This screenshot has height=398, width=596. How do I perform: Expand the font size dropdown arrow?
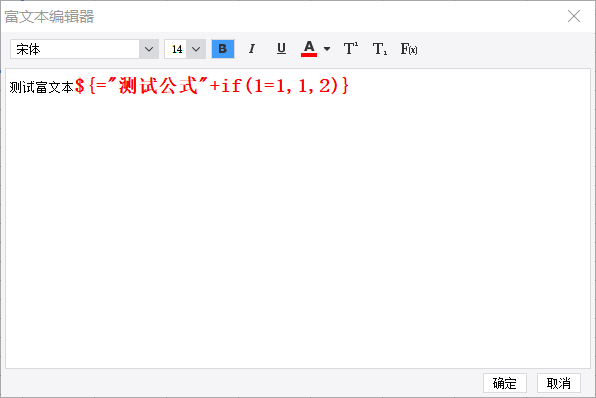pos(196,49)
